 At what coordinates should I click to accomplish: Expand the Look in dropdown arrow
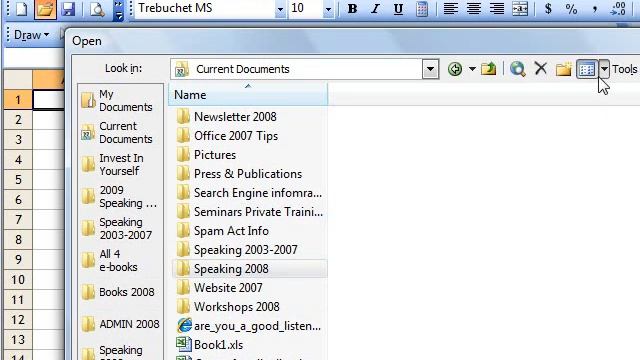pos(430,69)
